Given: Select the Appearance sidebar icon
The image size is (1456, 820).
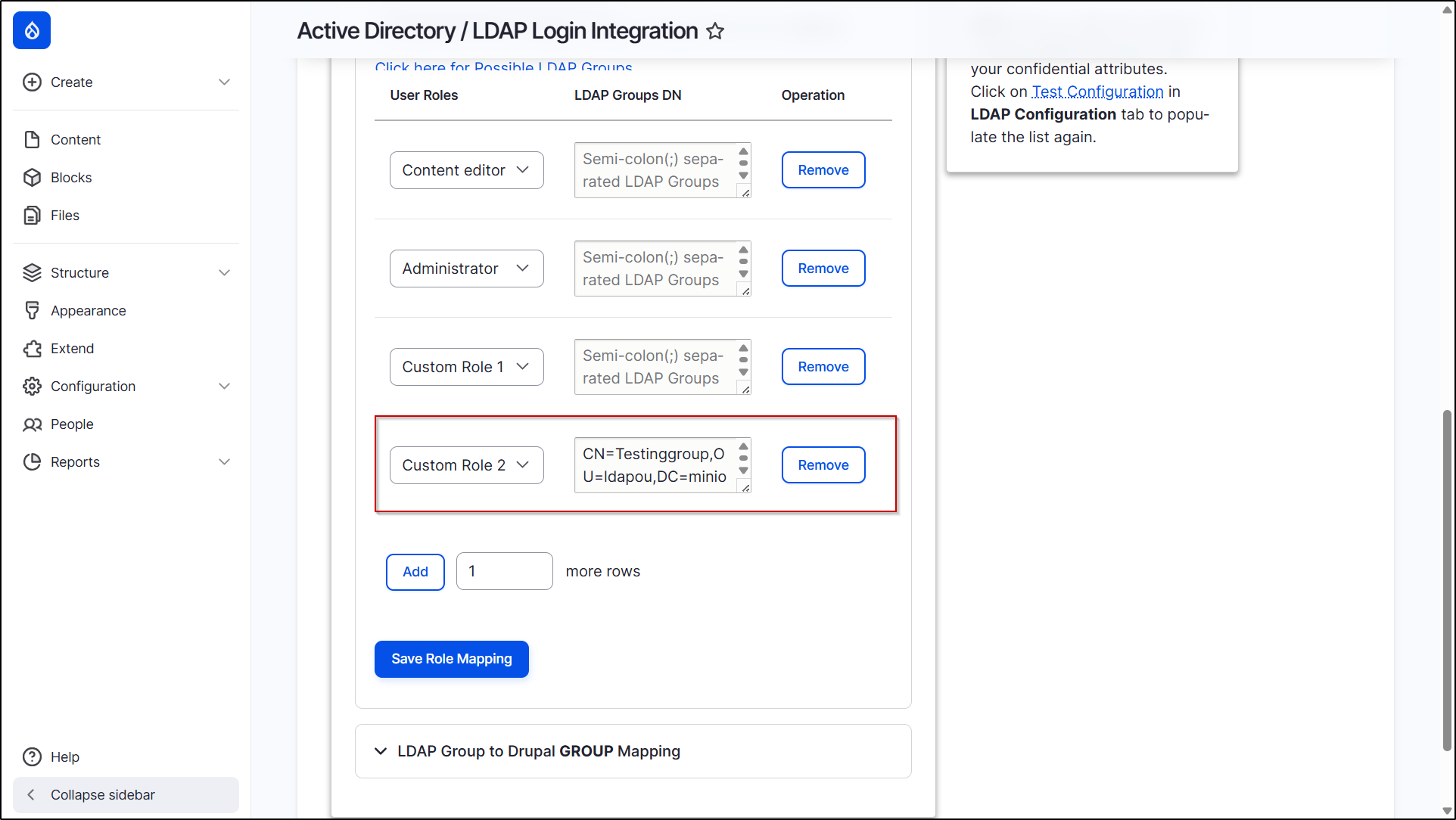Looking at the screenshot, I should coord(33,310).
